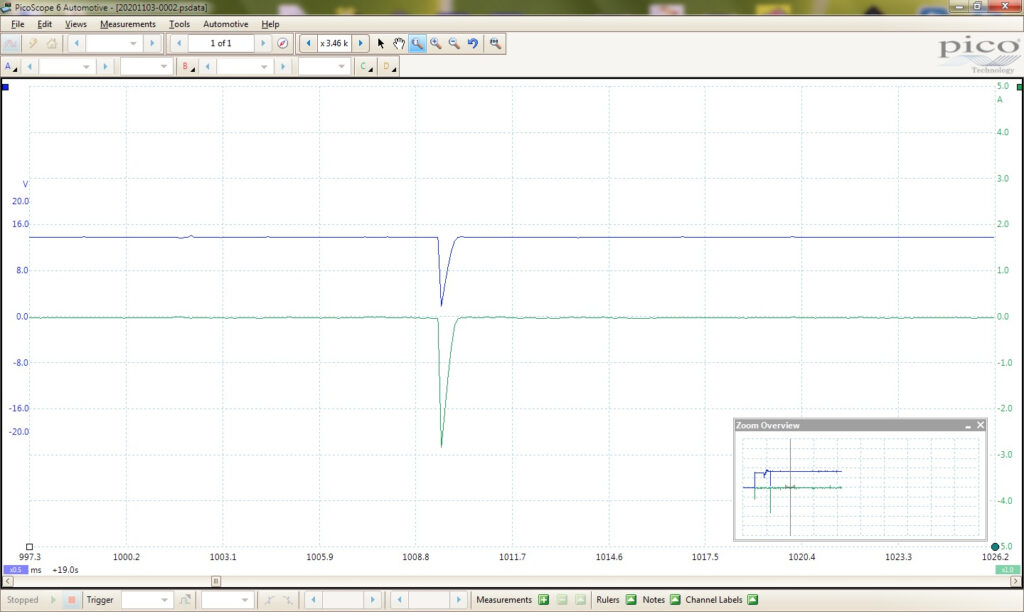The image size is (1024, 612).
Task: Open Channel A range dropdown
Action: 67,66
